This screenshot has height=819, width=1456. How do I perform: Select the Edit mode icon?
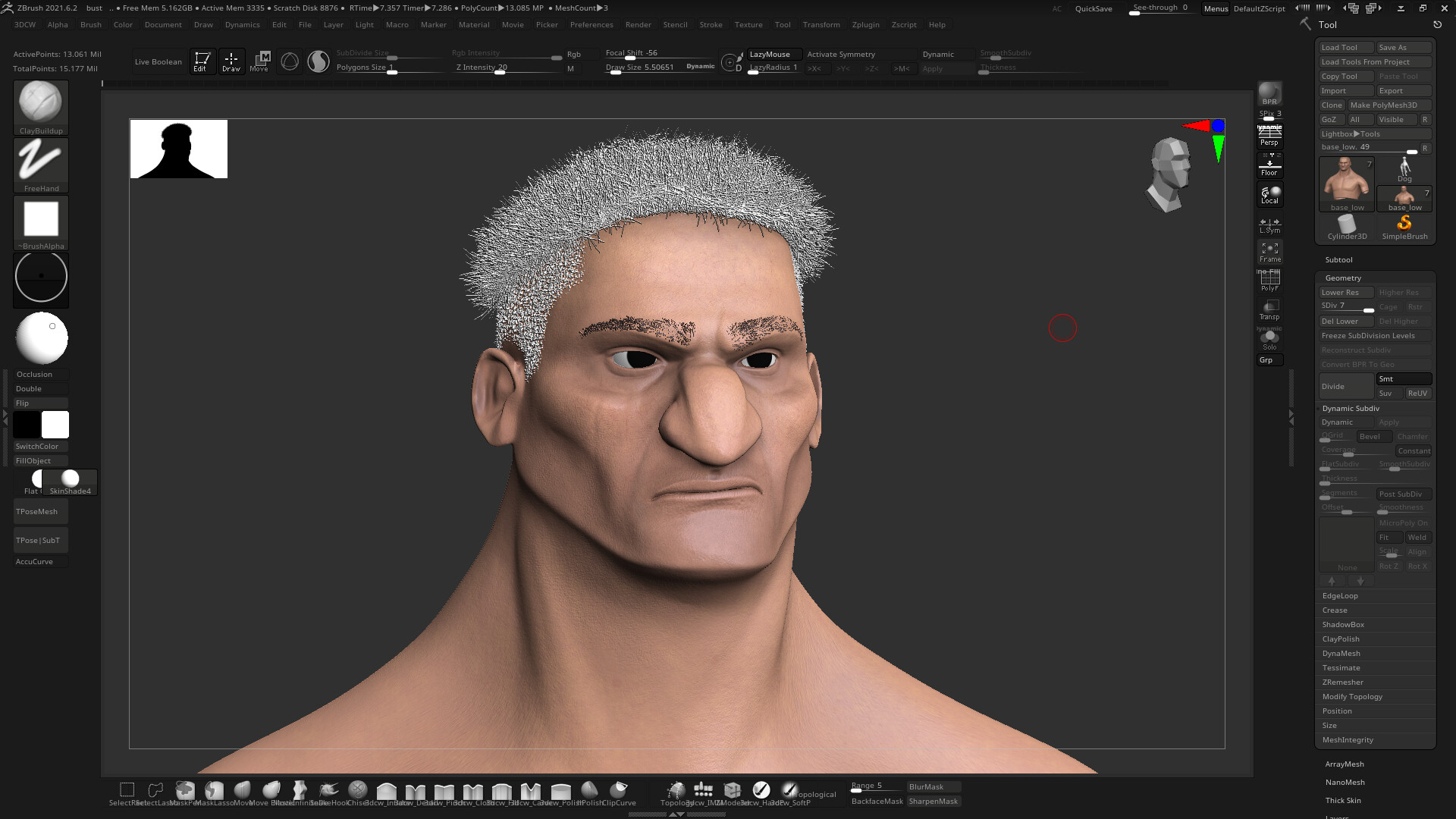[x=201, y=61]
